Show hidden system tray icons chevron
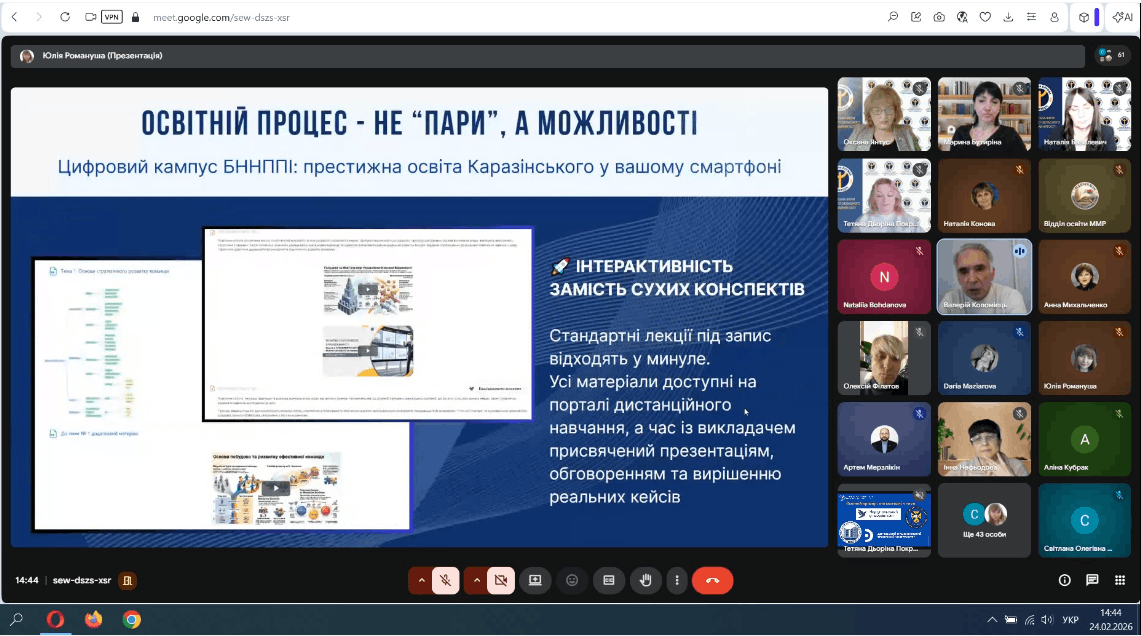Image resolution: width=1141 pixels, height=636 pixels. pos(992,620)
